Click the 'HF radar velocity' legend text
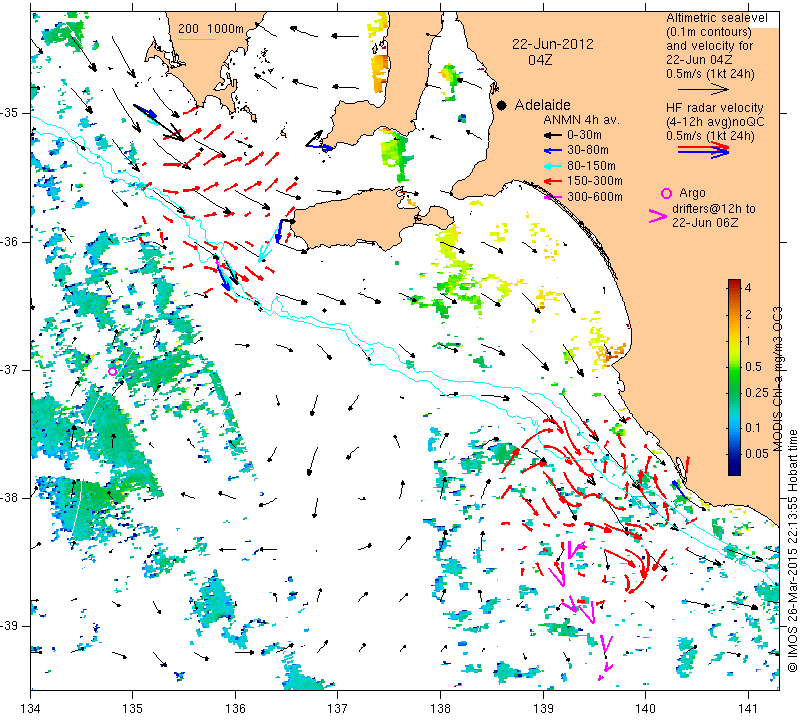Image resolution: width=800 pixels, height=720 pixels. [x=714, y=108]
